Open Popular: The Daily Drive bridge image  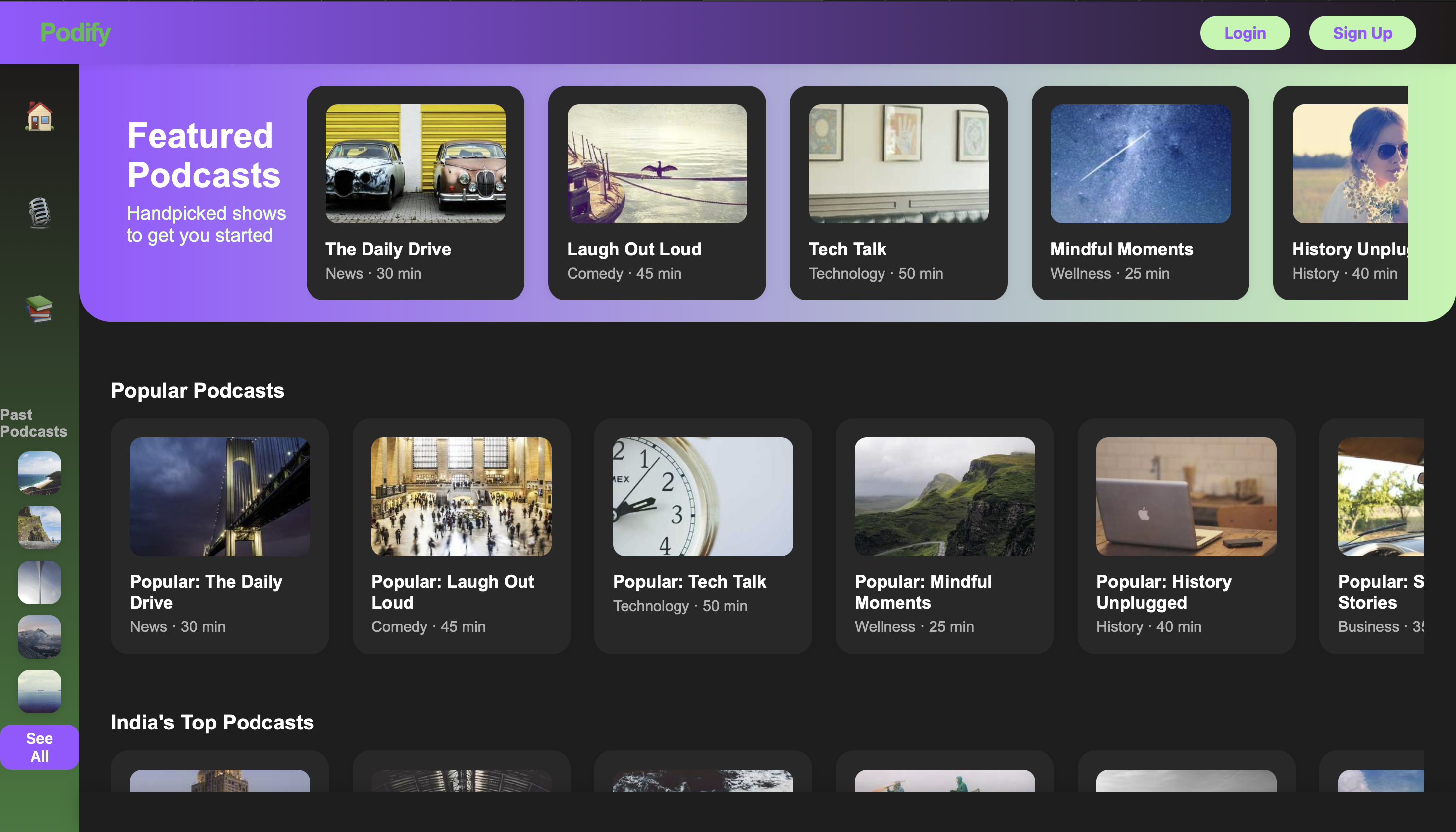(220, 497)
